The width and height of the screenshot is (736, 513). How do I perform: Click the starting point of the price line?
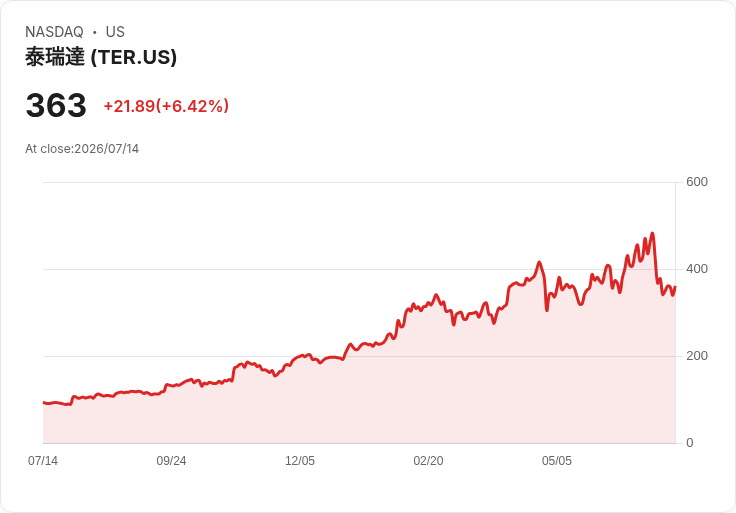pos(44,402)
